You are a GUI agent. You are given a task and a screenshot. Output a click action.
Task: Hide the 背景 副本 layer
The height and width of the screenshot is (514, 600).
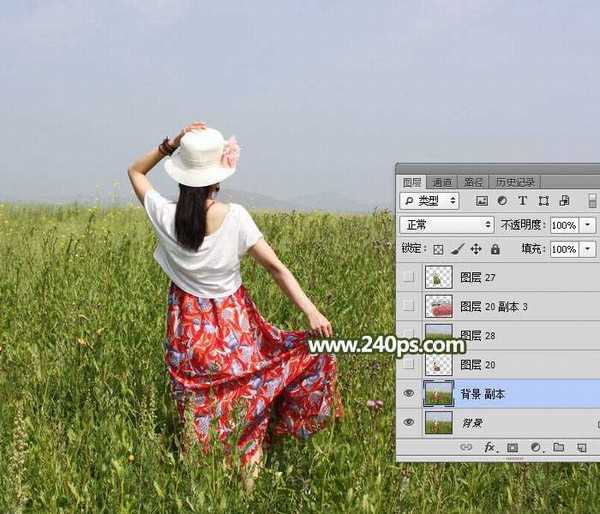point(408,394)
